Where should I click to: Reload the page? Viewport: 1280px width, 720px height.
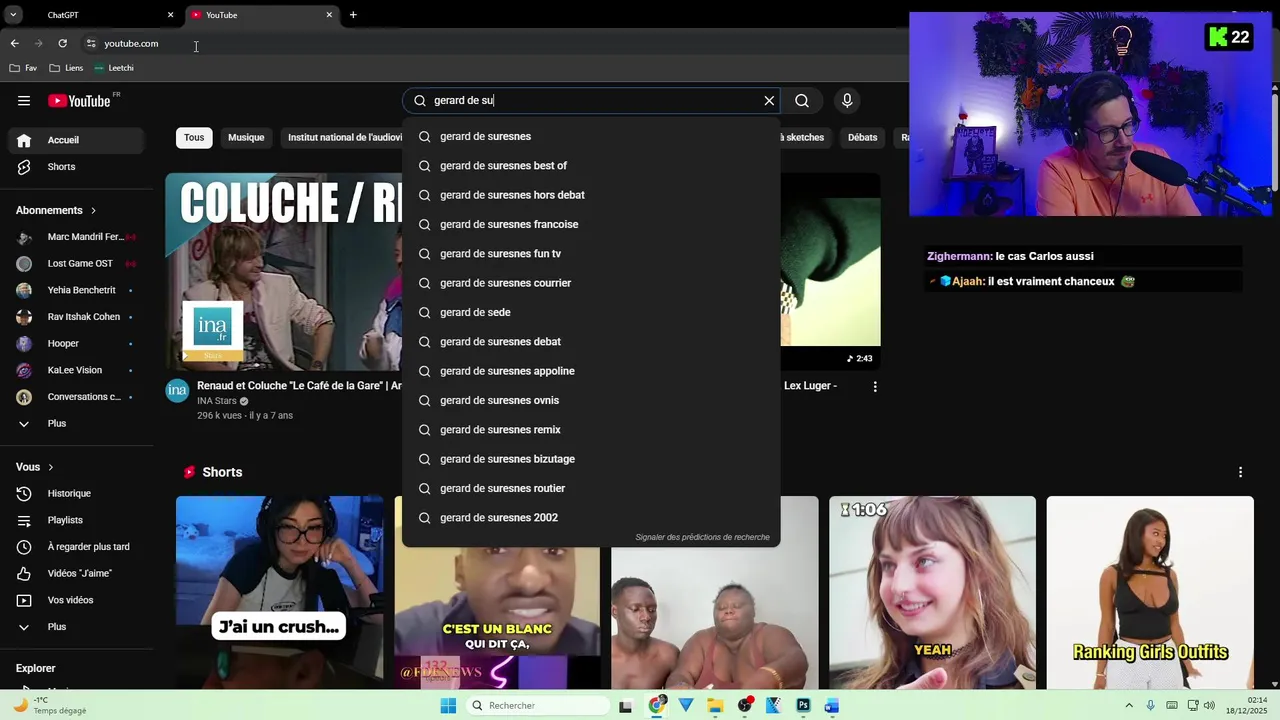(62, 44)
